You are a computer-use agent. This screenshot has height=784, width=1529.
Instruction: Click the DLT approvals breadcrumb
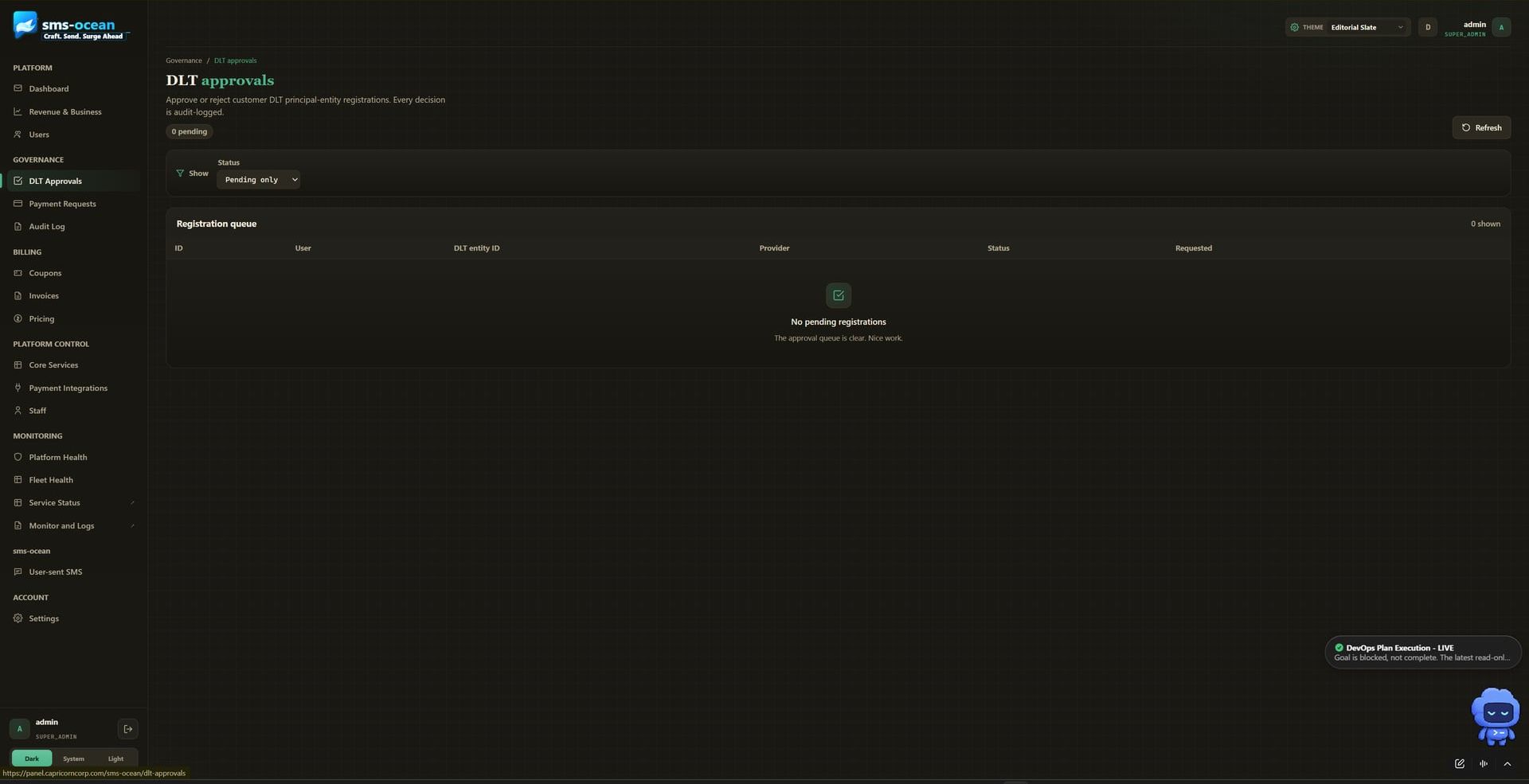pyautogui.click(x=235, y=60)
